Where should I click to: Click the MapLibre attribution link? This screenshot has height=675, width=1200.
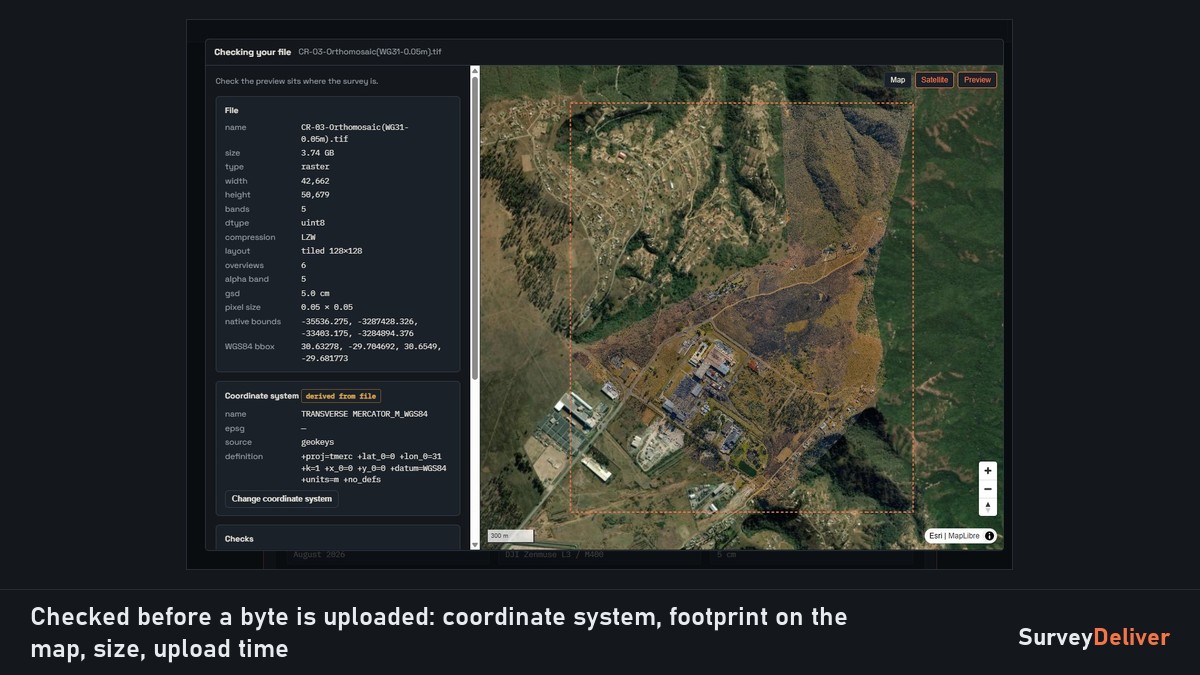963,536
